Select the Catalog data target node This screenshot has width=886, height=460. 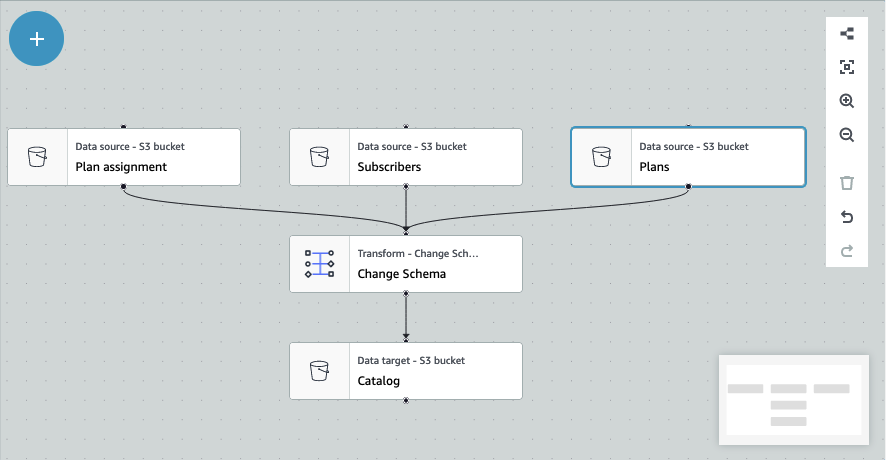coord(435,371)
